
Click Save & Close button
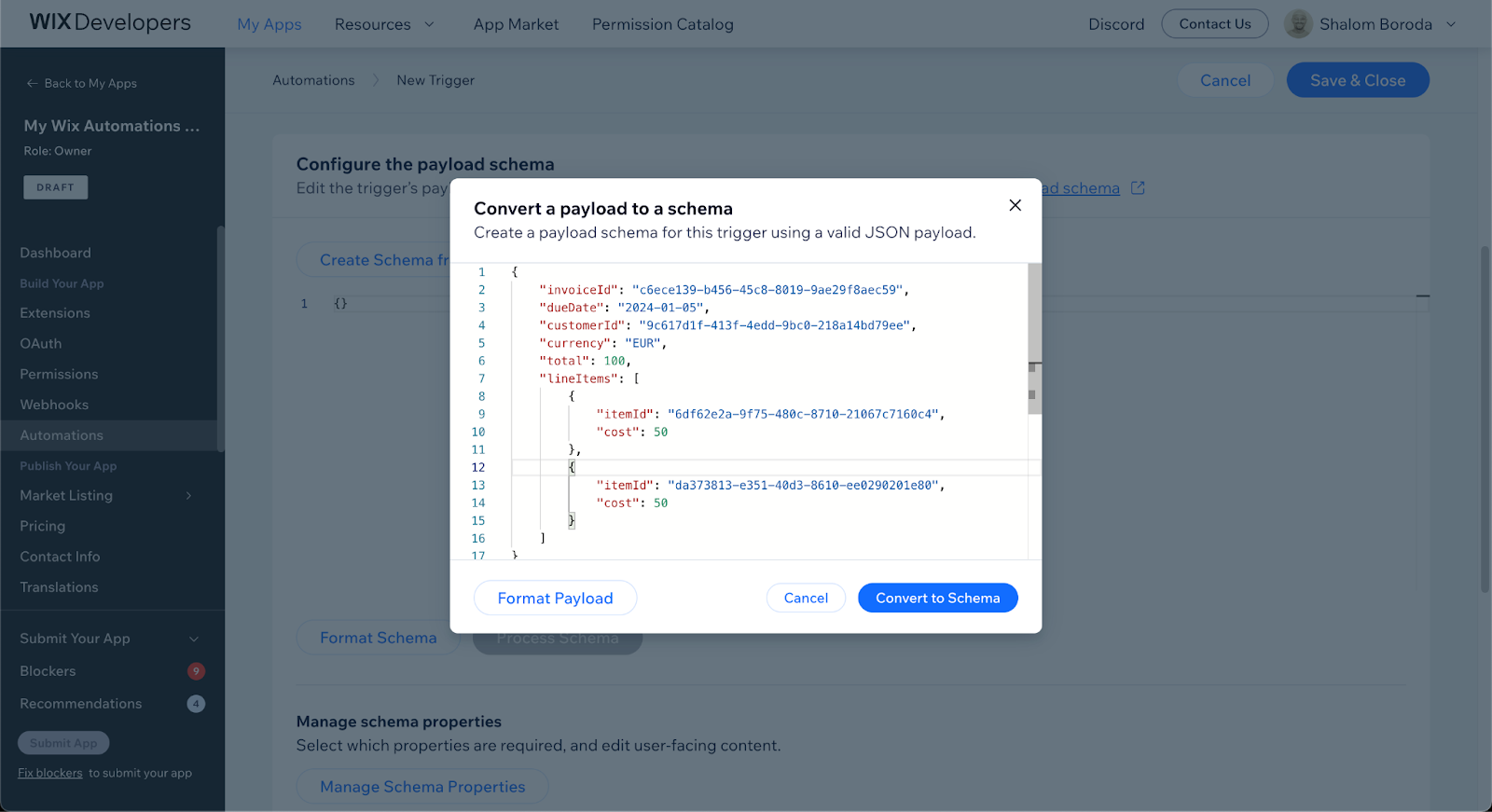1358,80
